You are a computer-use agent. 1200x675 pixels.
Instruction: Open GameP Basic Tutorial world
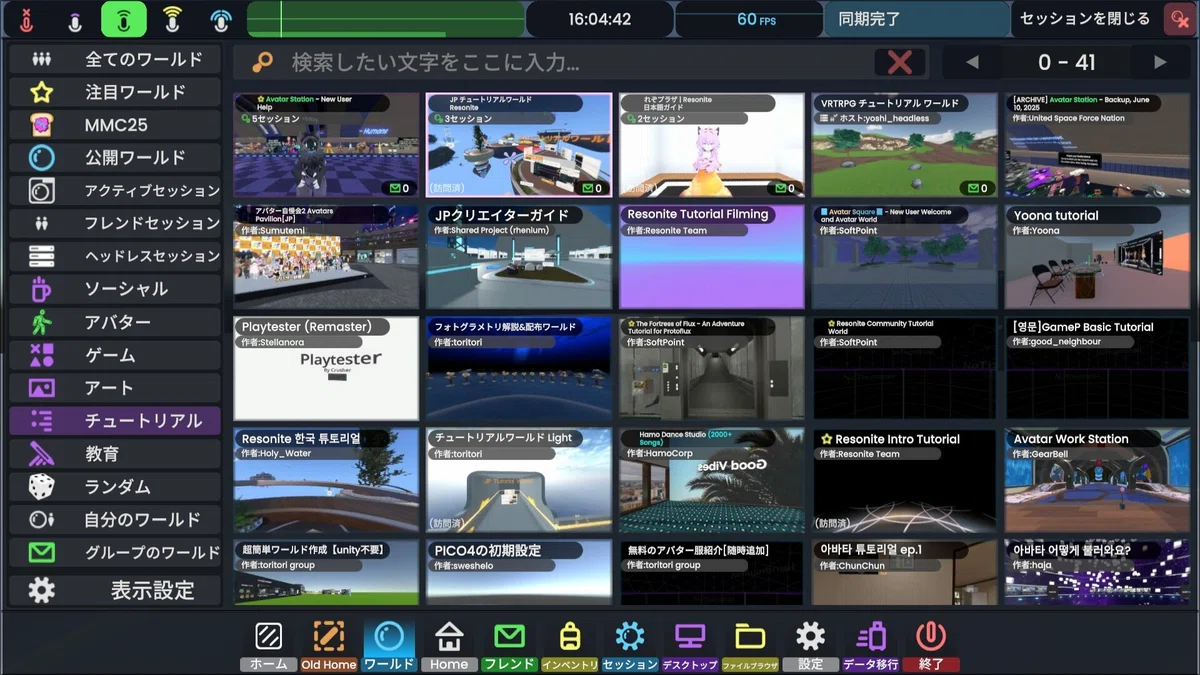1098,369
